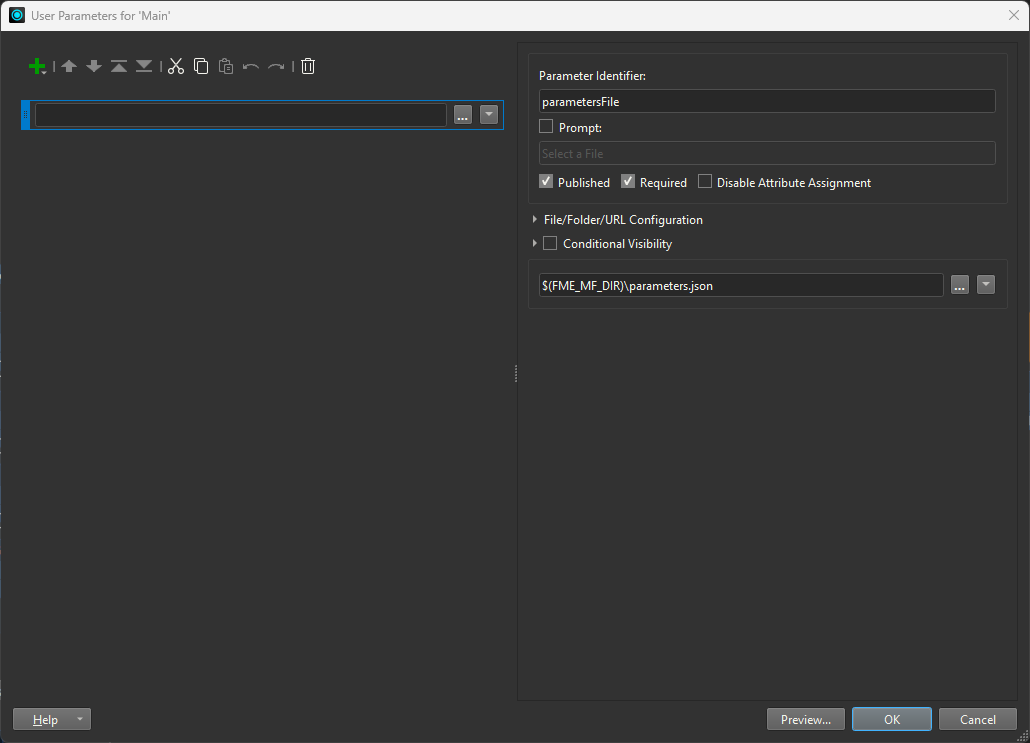The height and width of the screenshot is (743, 1030).
Task: Add a new user parameter
Action: click(37, 66)
